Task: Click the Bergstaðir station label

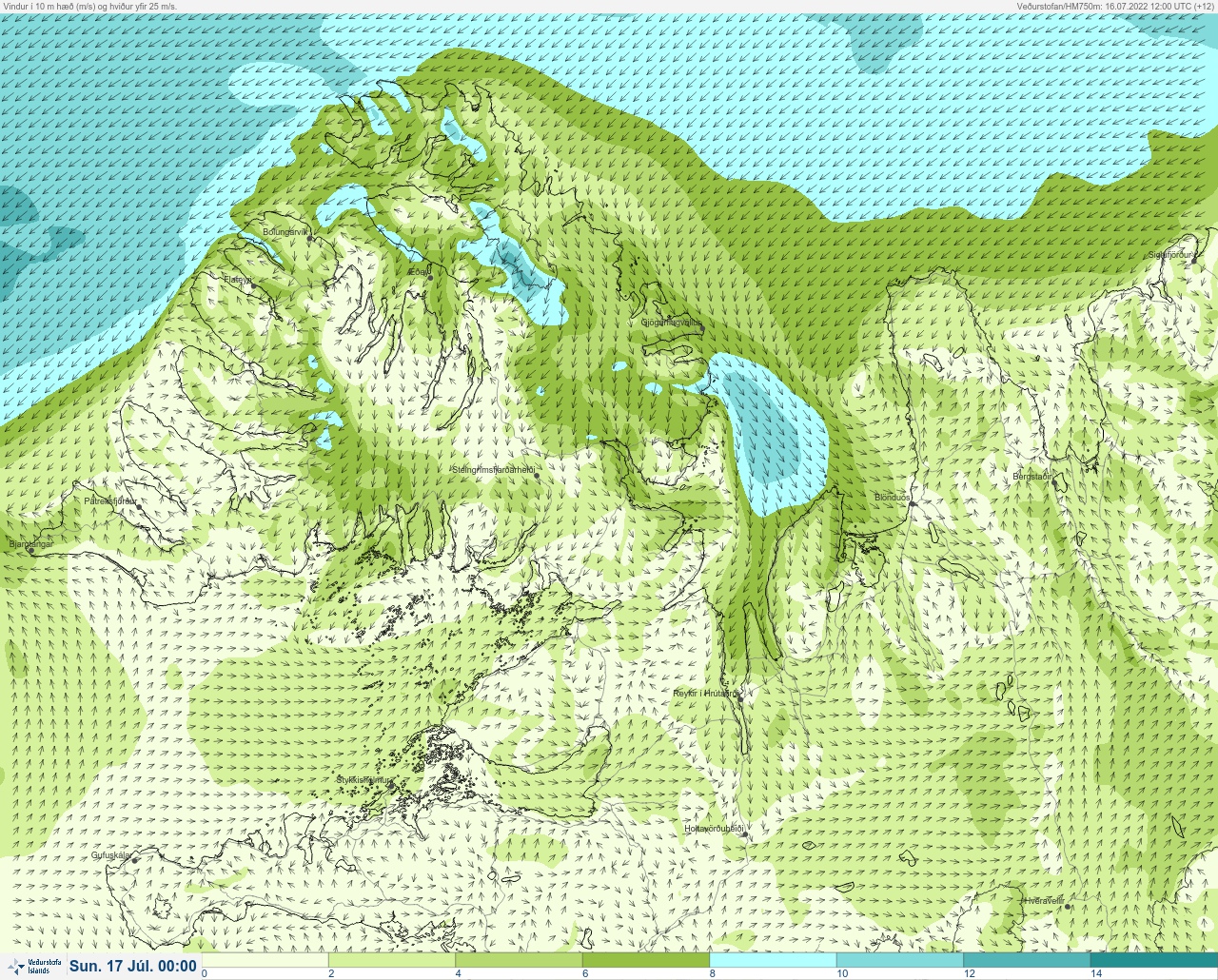Action: click(1032, 476)
